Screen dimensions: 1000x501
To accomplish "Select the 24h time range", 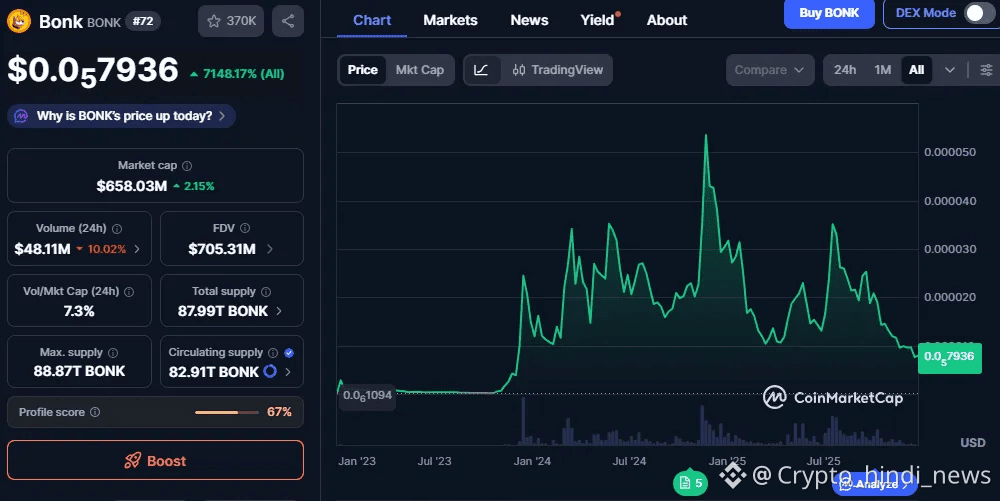I will pos(845,70).
